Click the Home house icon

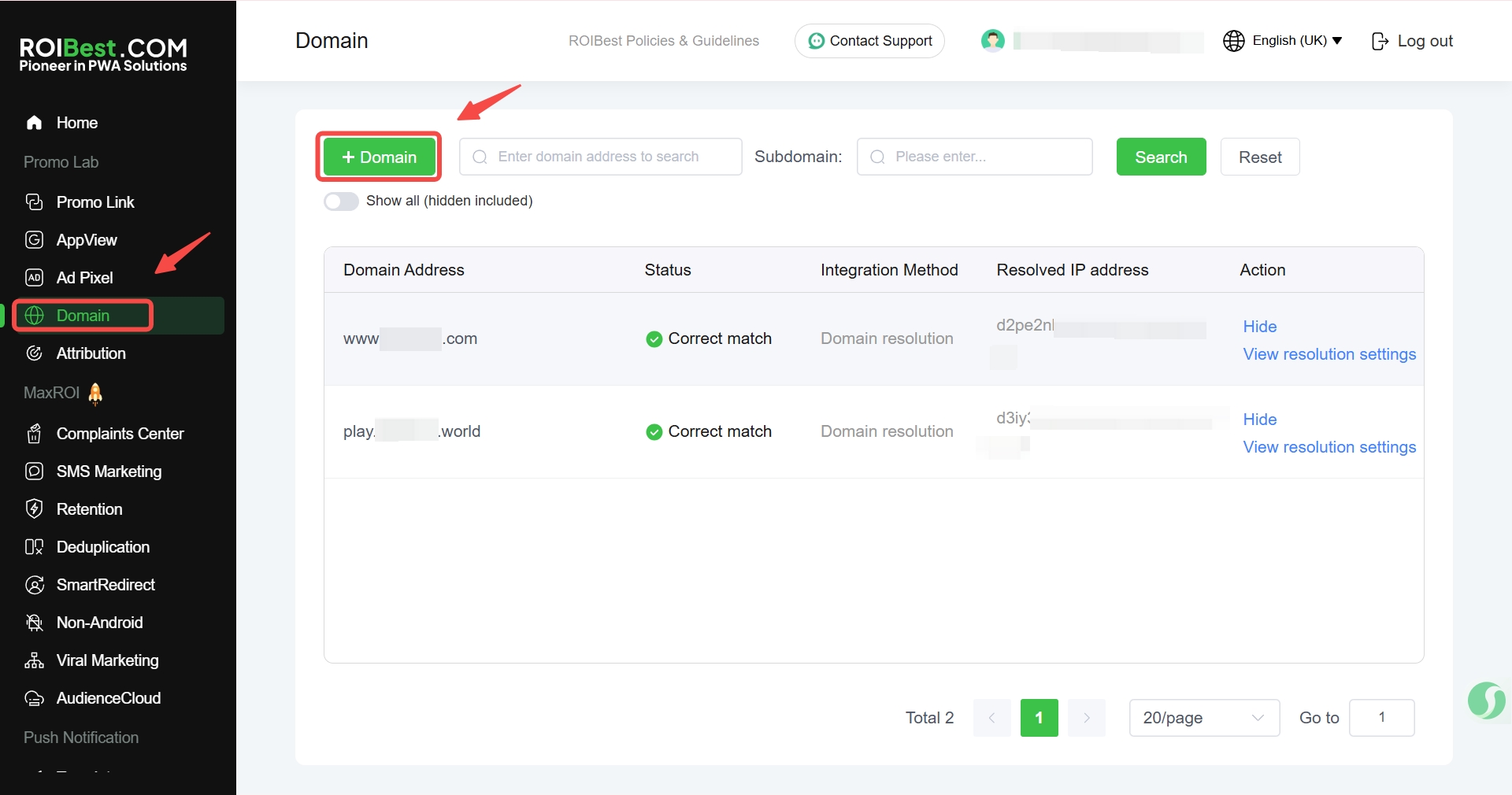34,123
